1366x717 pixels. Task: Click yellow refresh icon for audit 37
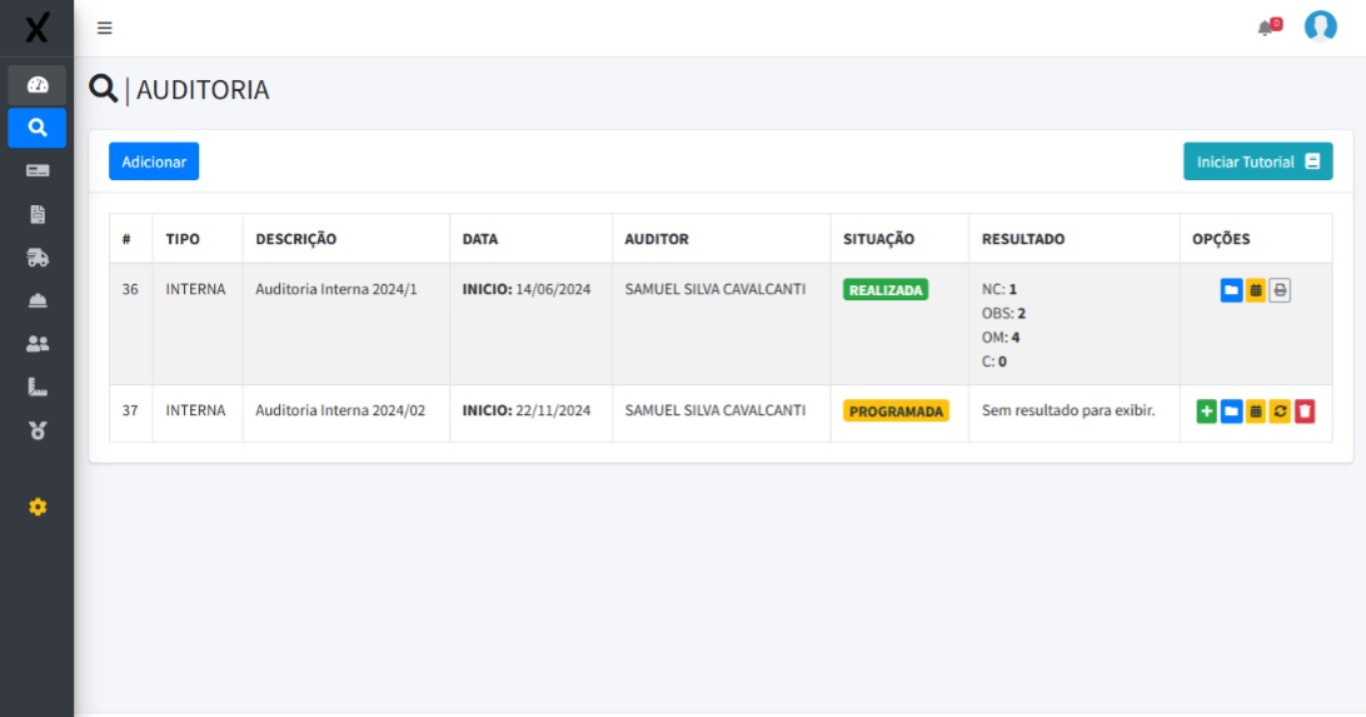tap(1280, 411)
